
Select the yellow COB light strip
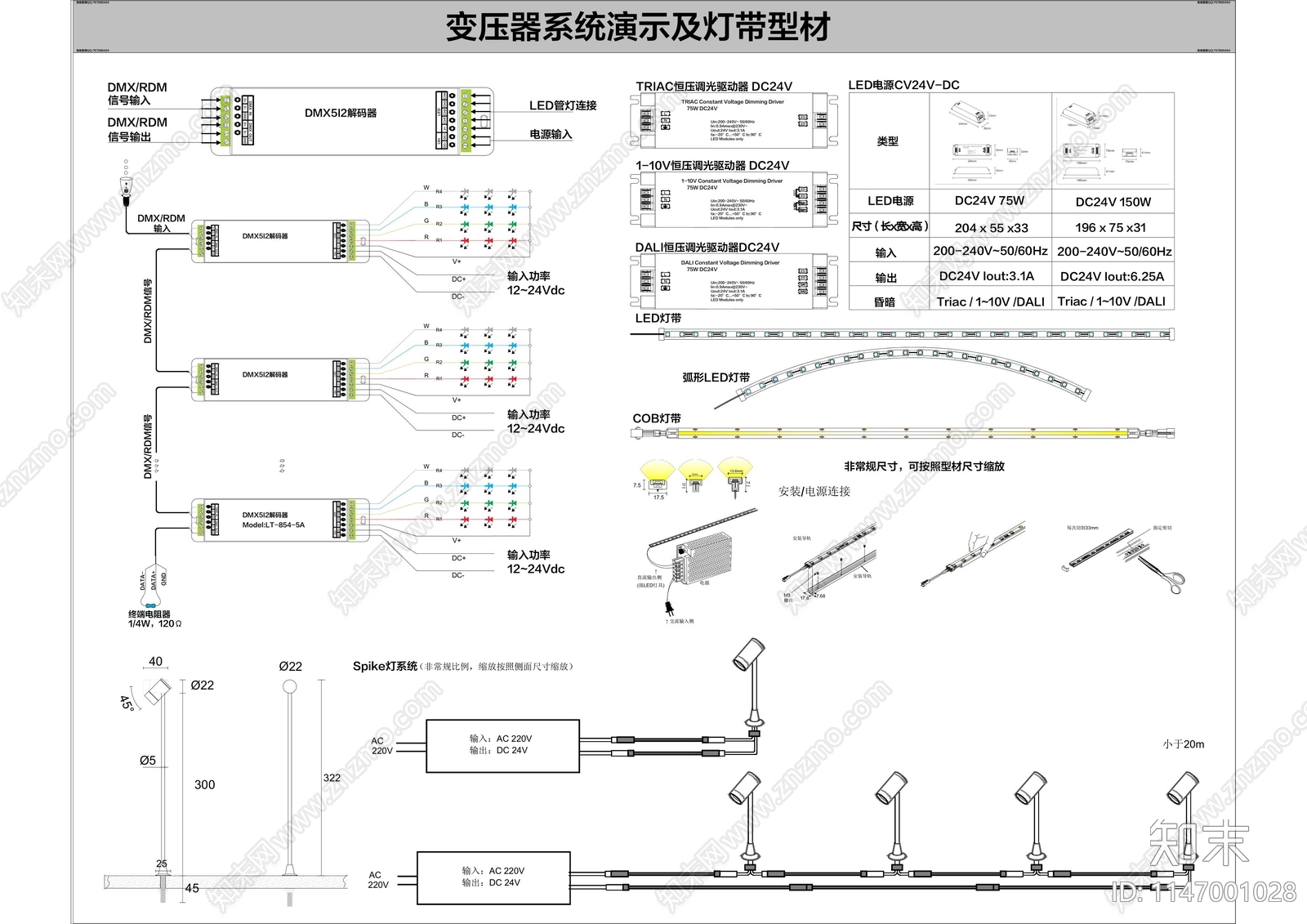click(903, 433)
